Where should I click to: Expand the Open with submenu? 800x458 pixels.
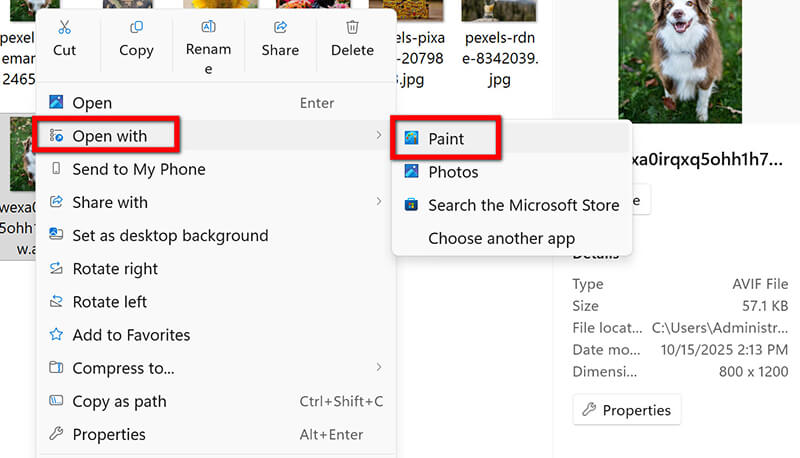point(110,136)
